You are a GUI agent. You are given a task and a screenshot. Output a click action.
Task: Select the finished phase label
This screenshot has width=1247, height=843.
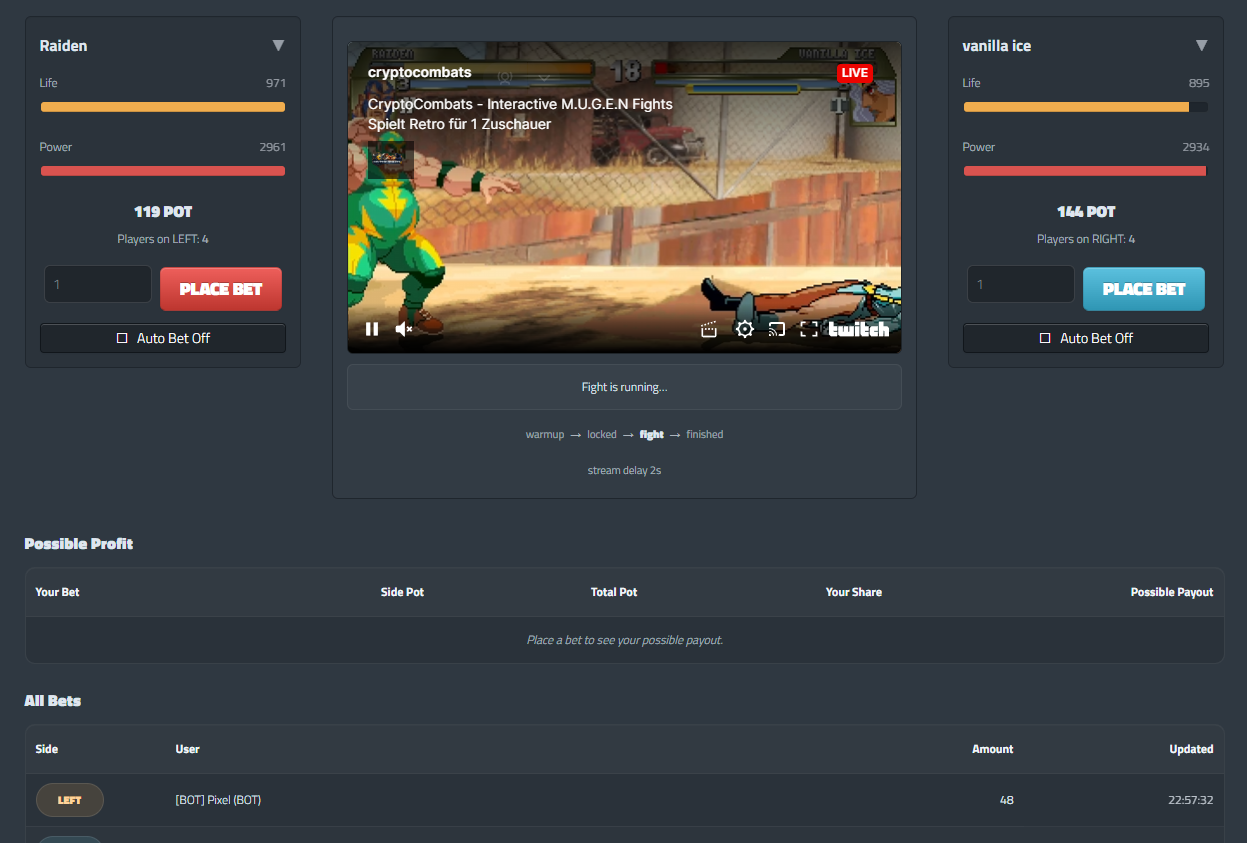click(x=705, y=435)
